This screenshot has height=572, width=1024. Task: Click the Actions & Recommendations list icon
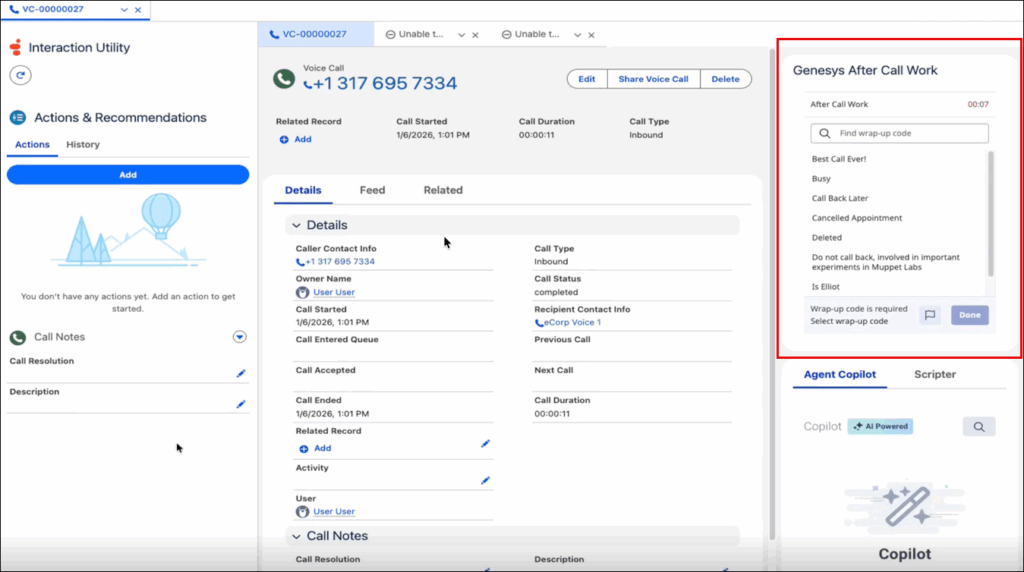click(18, 118)
